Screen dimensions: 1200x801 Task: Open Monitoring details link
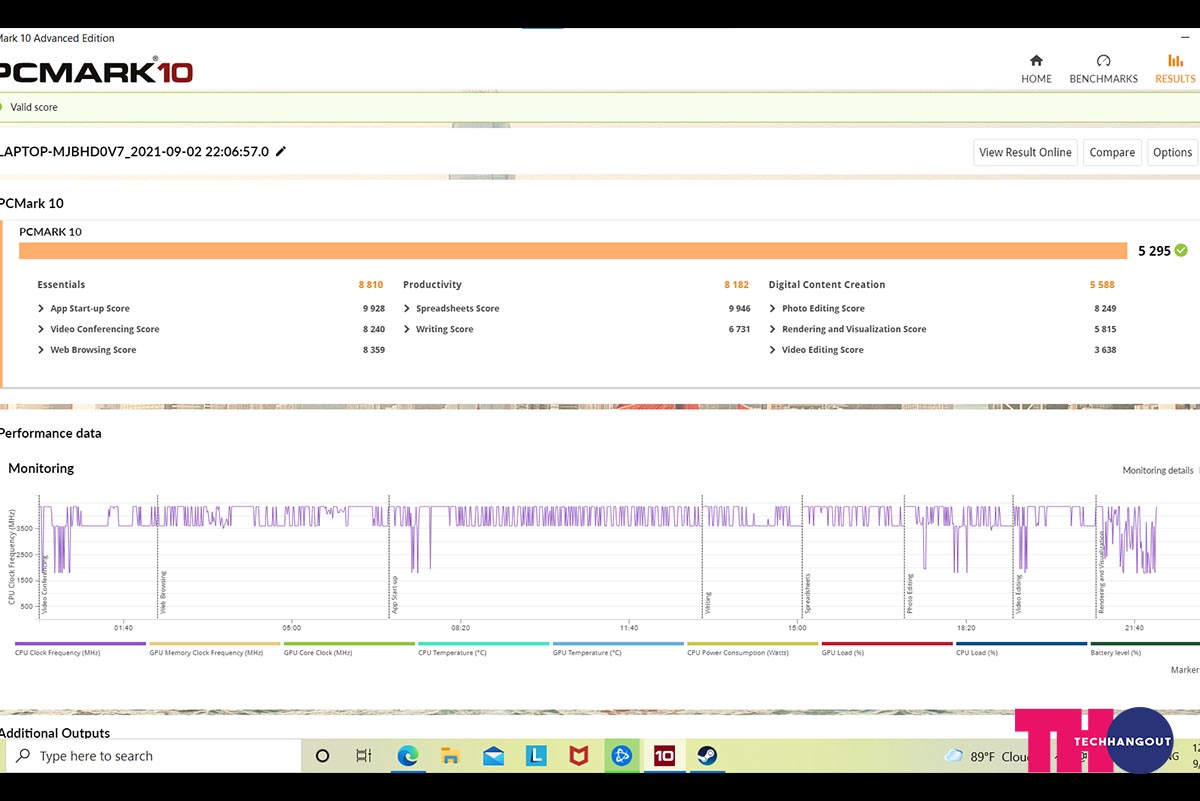coord(1158,470)
